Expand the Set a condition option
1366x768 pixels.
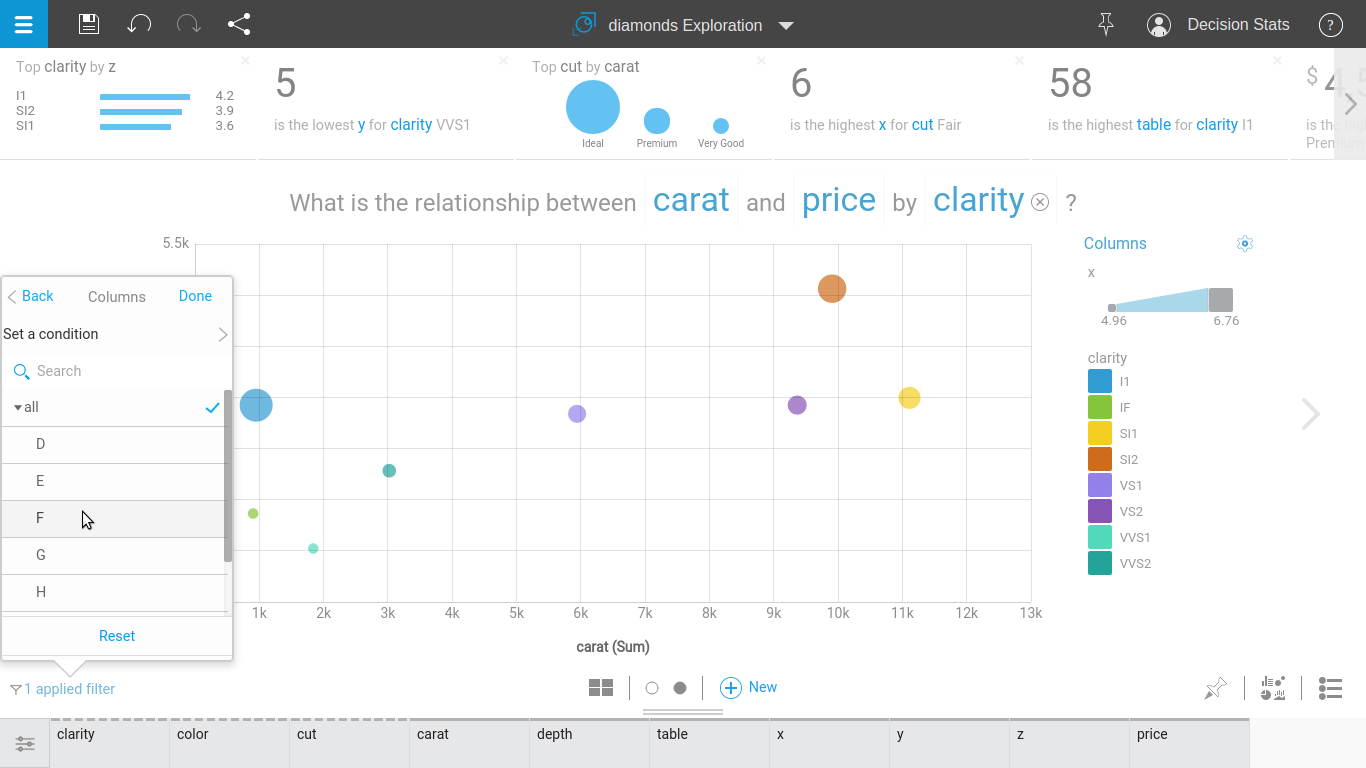116,334
